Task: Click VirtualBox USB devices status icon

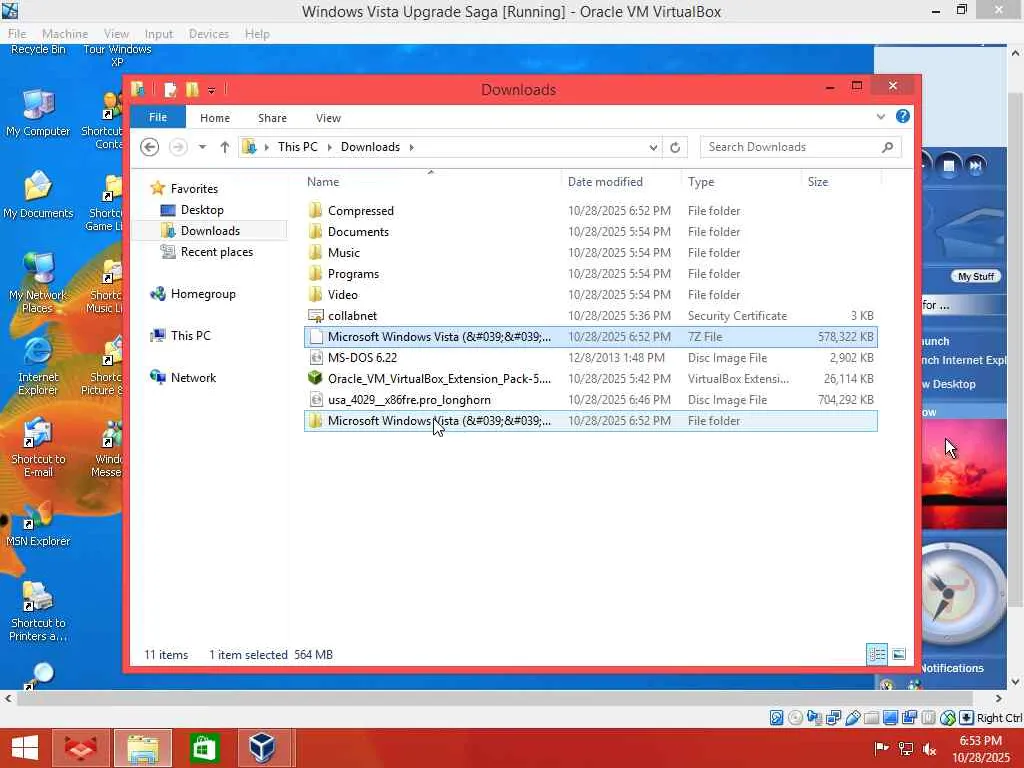Action: [852, 718]
